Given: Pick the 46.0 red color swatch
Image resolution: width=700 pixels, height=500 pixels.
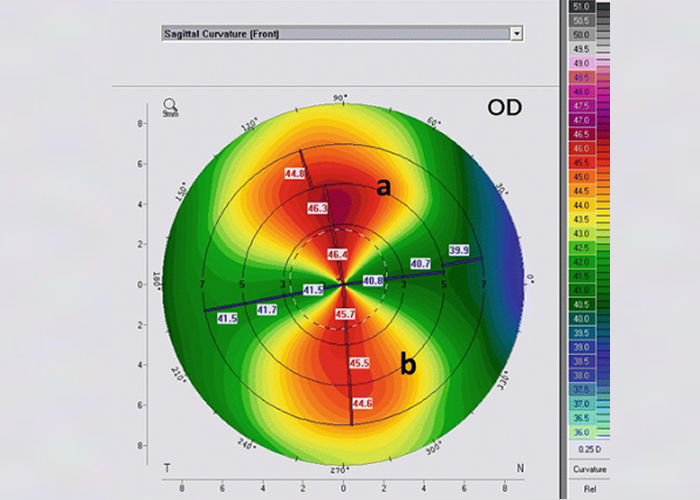Looking at the screenshot, I should tap(578, 147).
